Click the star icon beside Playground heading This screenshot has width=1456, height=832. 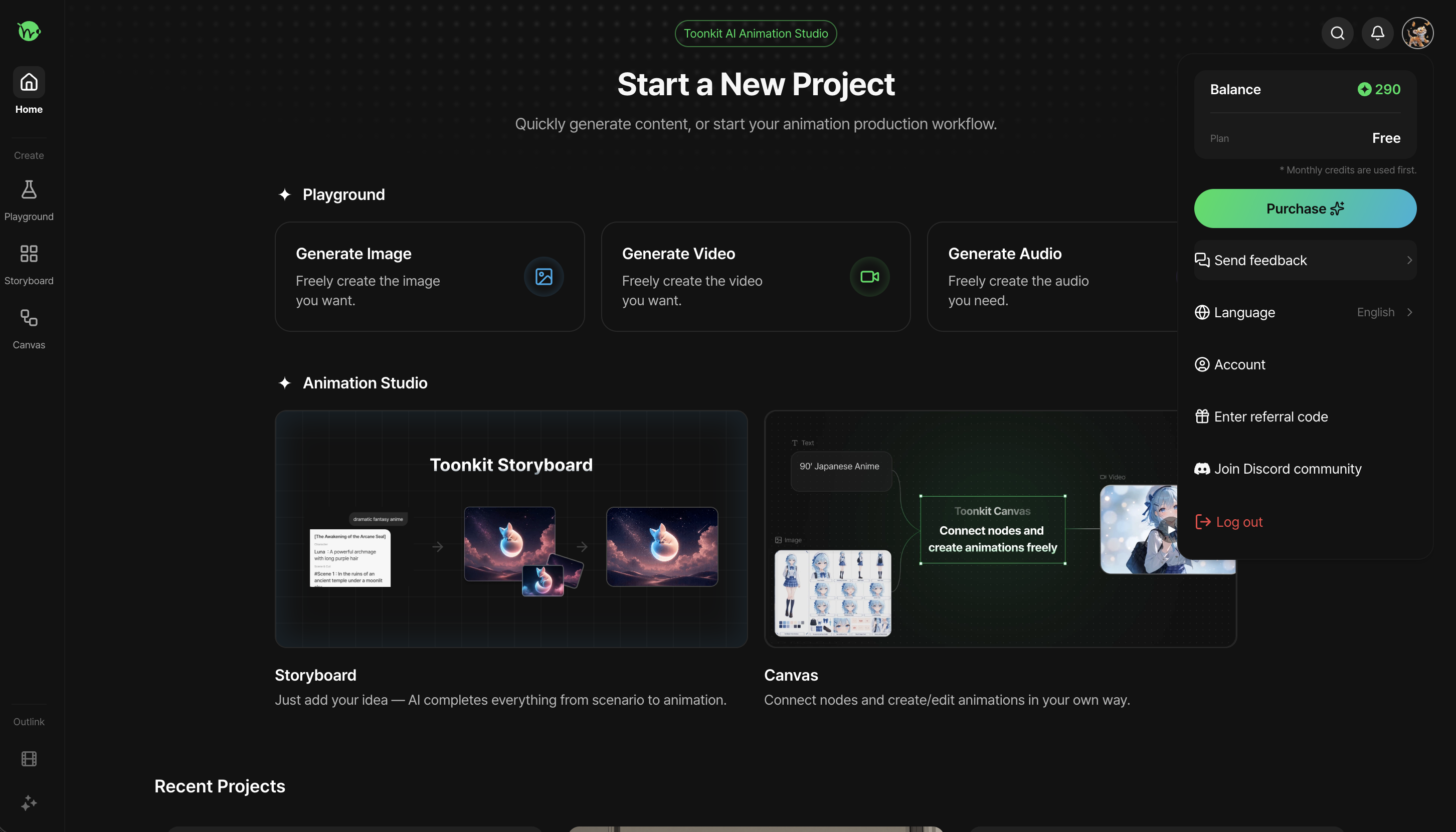click(x=285, y=194)
